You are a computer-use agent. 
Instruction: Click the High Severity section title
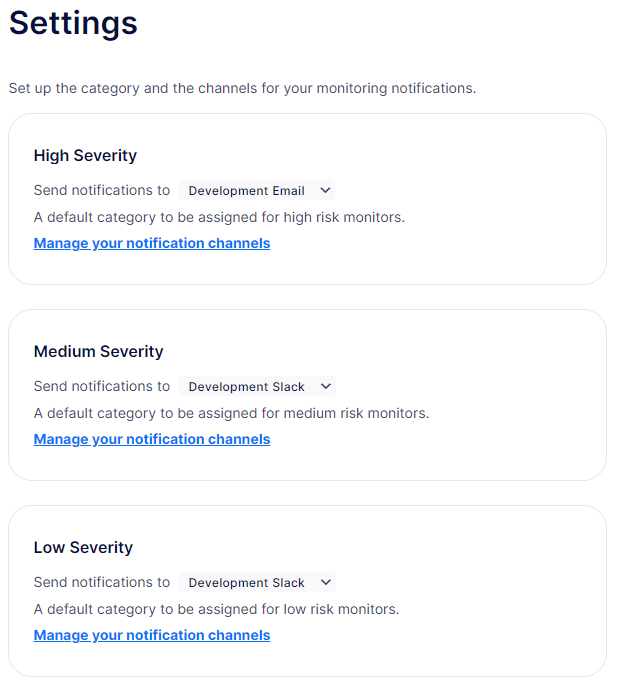click(85, 156)
